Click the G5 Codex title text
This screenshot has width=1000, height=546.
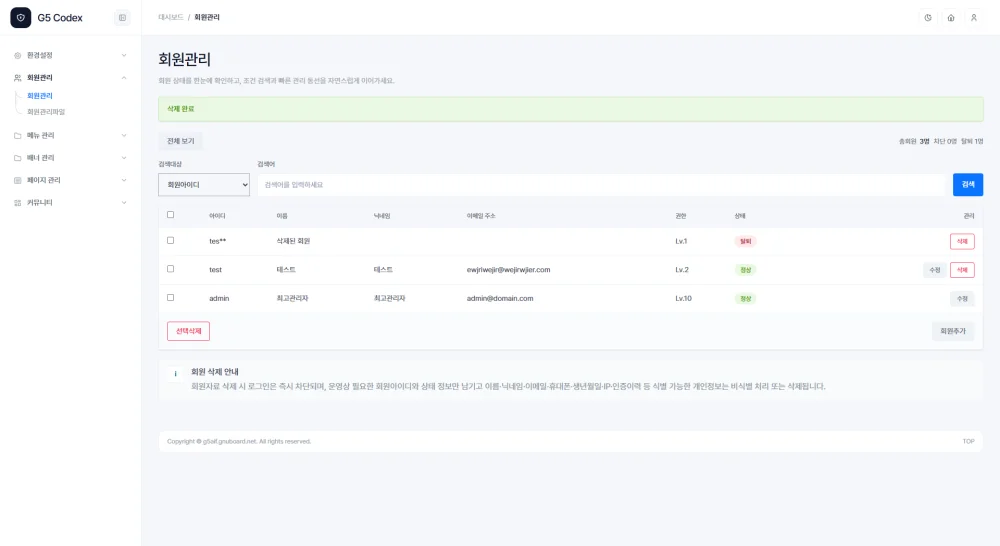(x=60, y=18)
